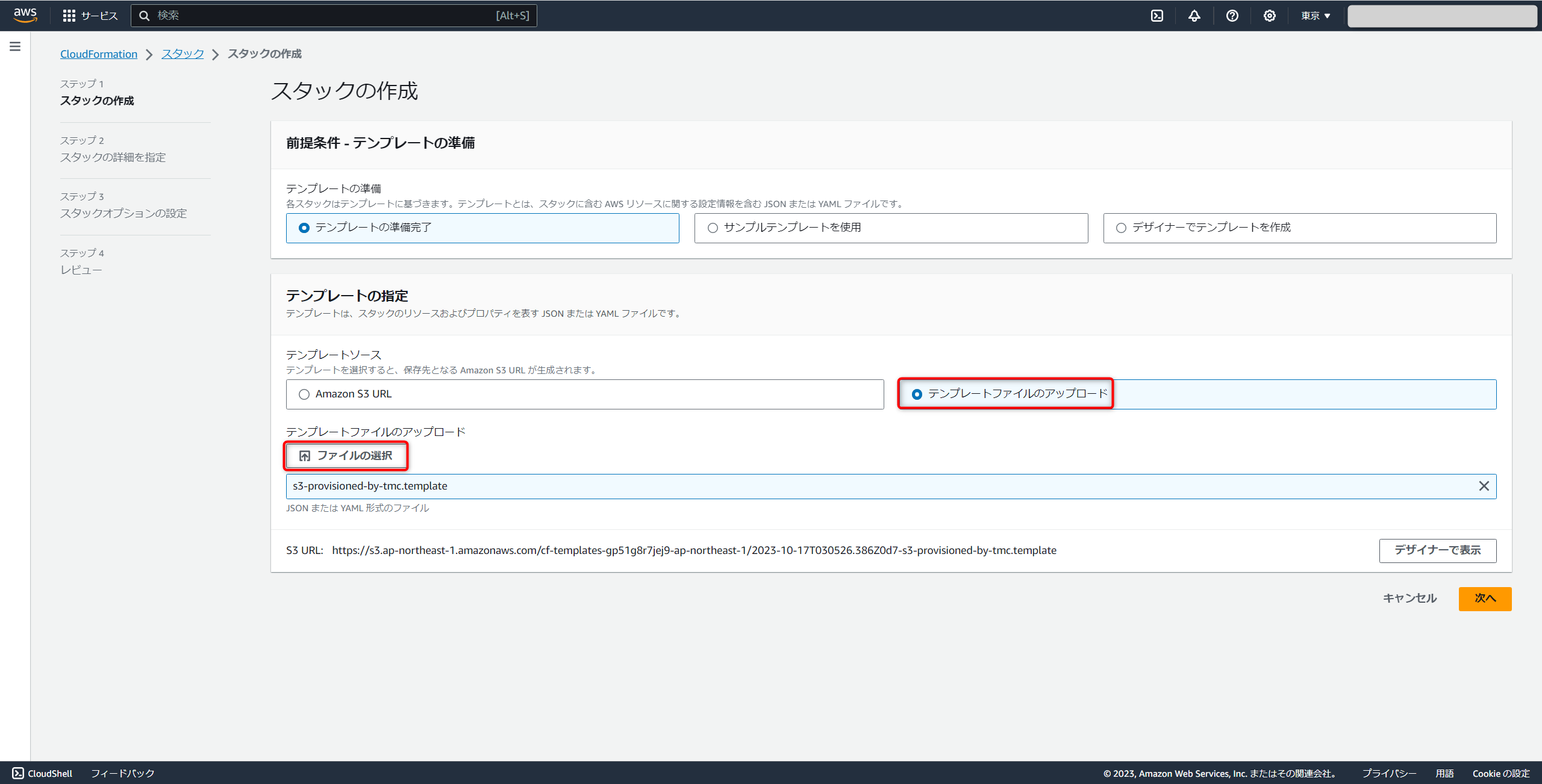Click デザイナーで表示 button
Image resolution: width=1542 pixels, height=784 pixels.
pos(1437,550)
